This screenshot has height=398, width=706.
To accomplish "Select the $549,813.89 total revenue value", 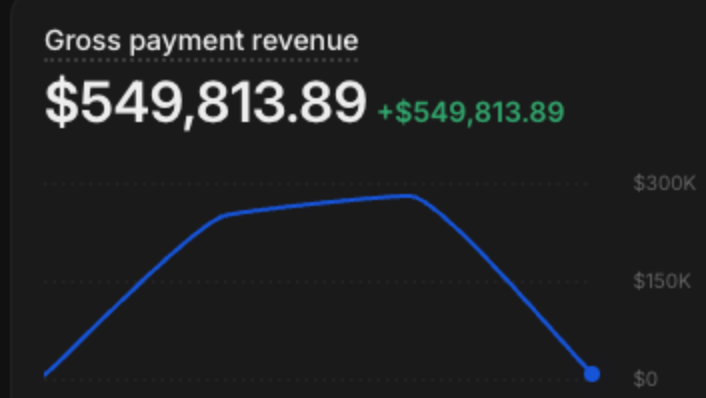I will pos(206,103).
